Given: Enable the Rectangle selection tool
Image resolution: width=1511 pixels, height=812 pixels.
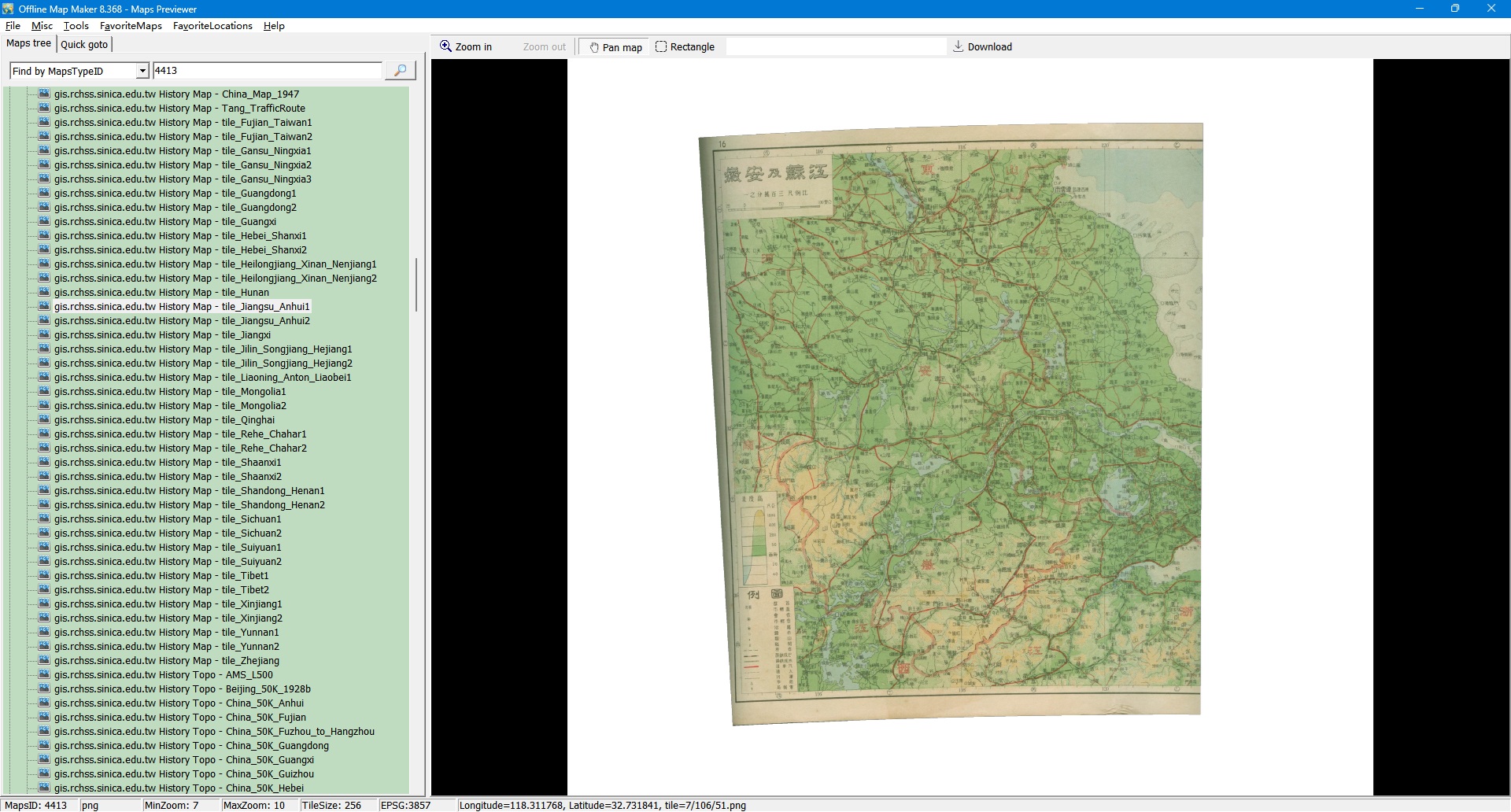Looking at the screenshot, I should [x=685, y=47].
